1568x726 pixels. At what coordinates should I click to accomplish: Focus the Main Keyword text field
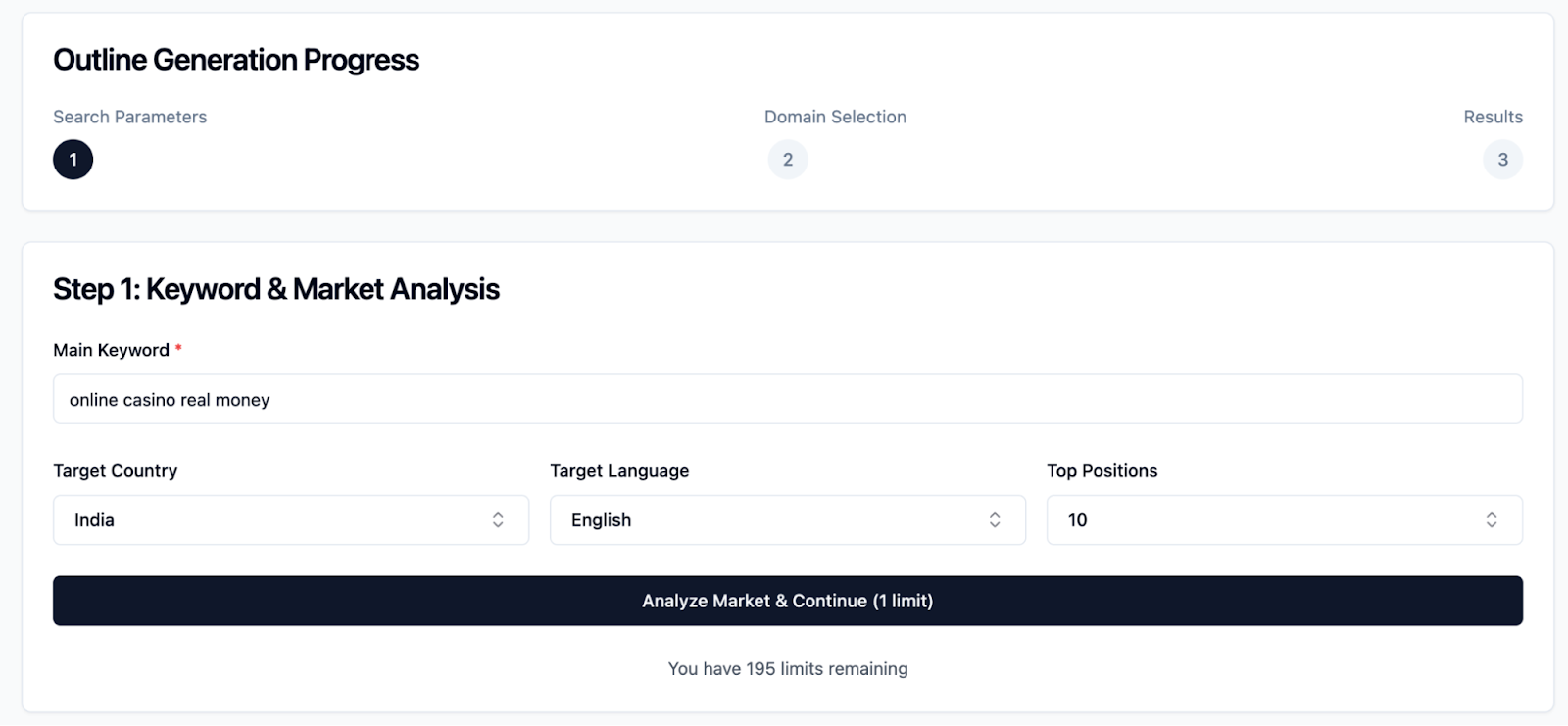(x=787, y=400)
